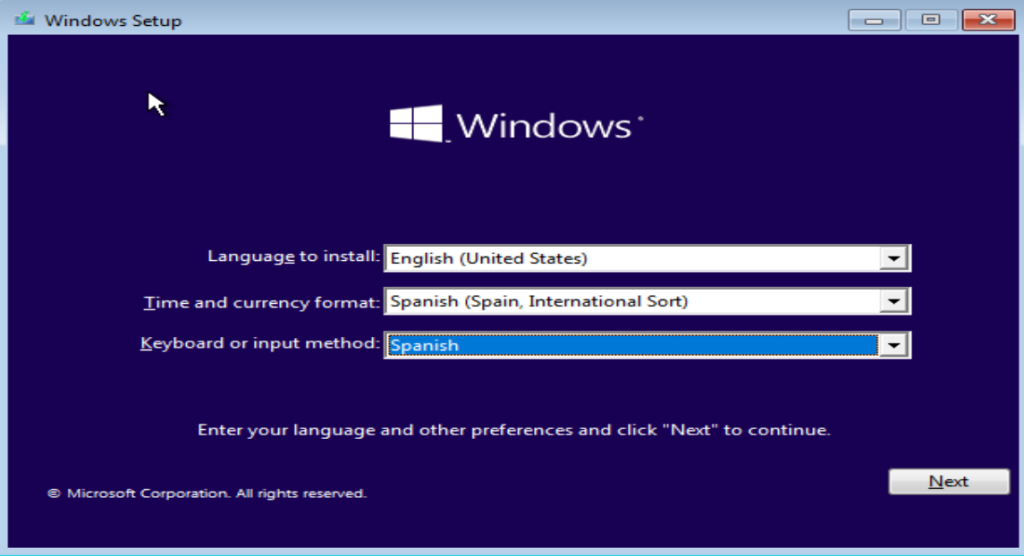
Task: Click the 'Time and currency format:' label
Action: pyautogui.click(x=261, y=303)
